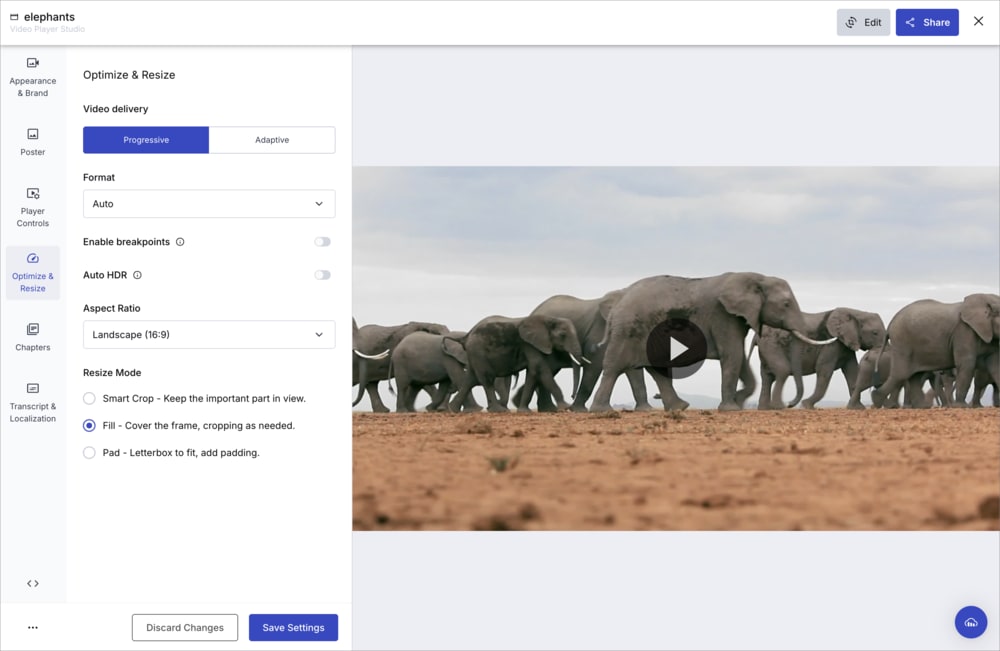Select the Smart Crop resize mode
Viewport: 1000px width, 651px height.
(x=89, y=398)
